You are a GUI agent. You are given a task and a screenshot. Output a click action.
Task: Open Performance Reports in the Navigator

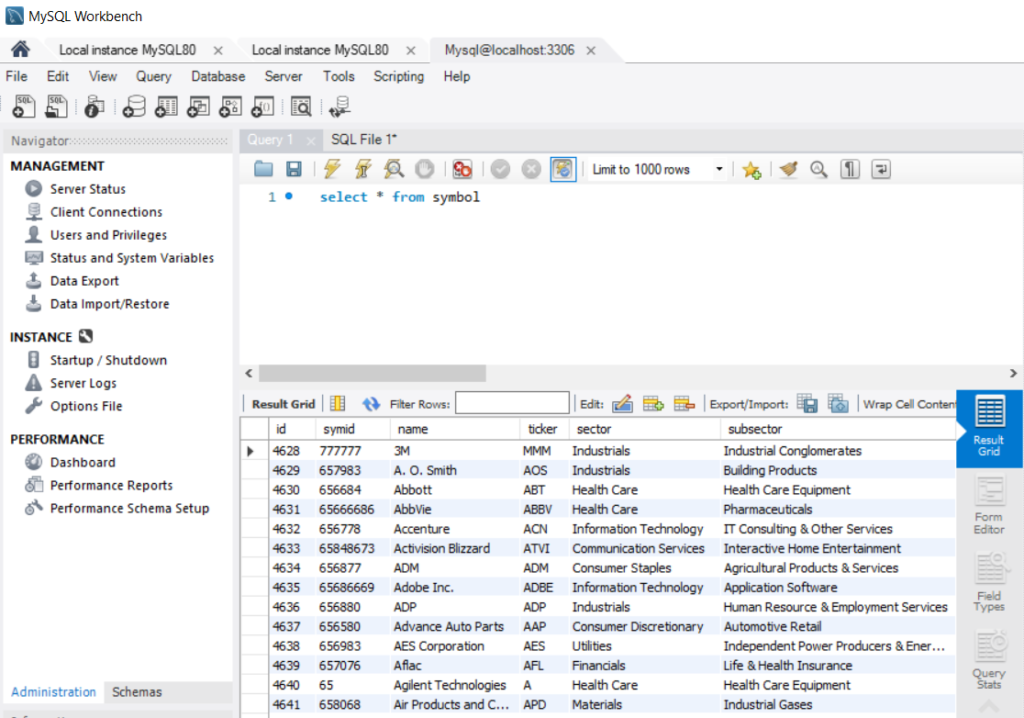[111, 485]
